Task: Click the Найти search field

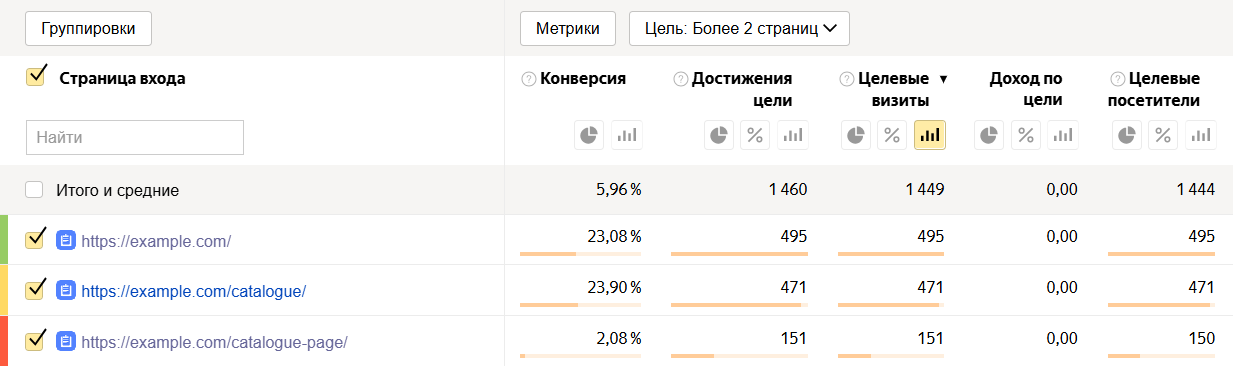Action: click(135, 138)
